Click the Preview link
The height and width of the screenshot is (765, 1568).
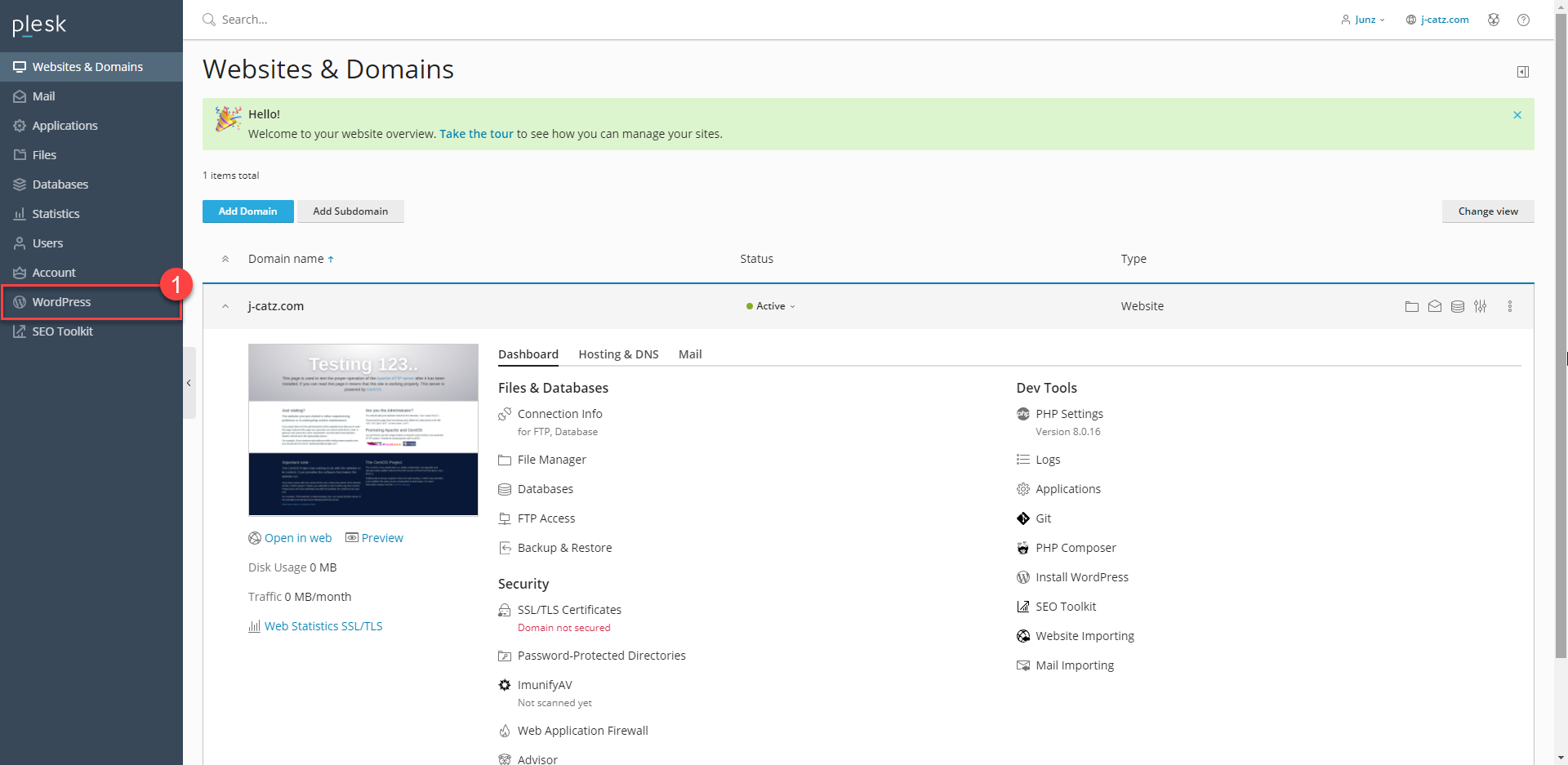pyautogui.click(x=374, y=538)
